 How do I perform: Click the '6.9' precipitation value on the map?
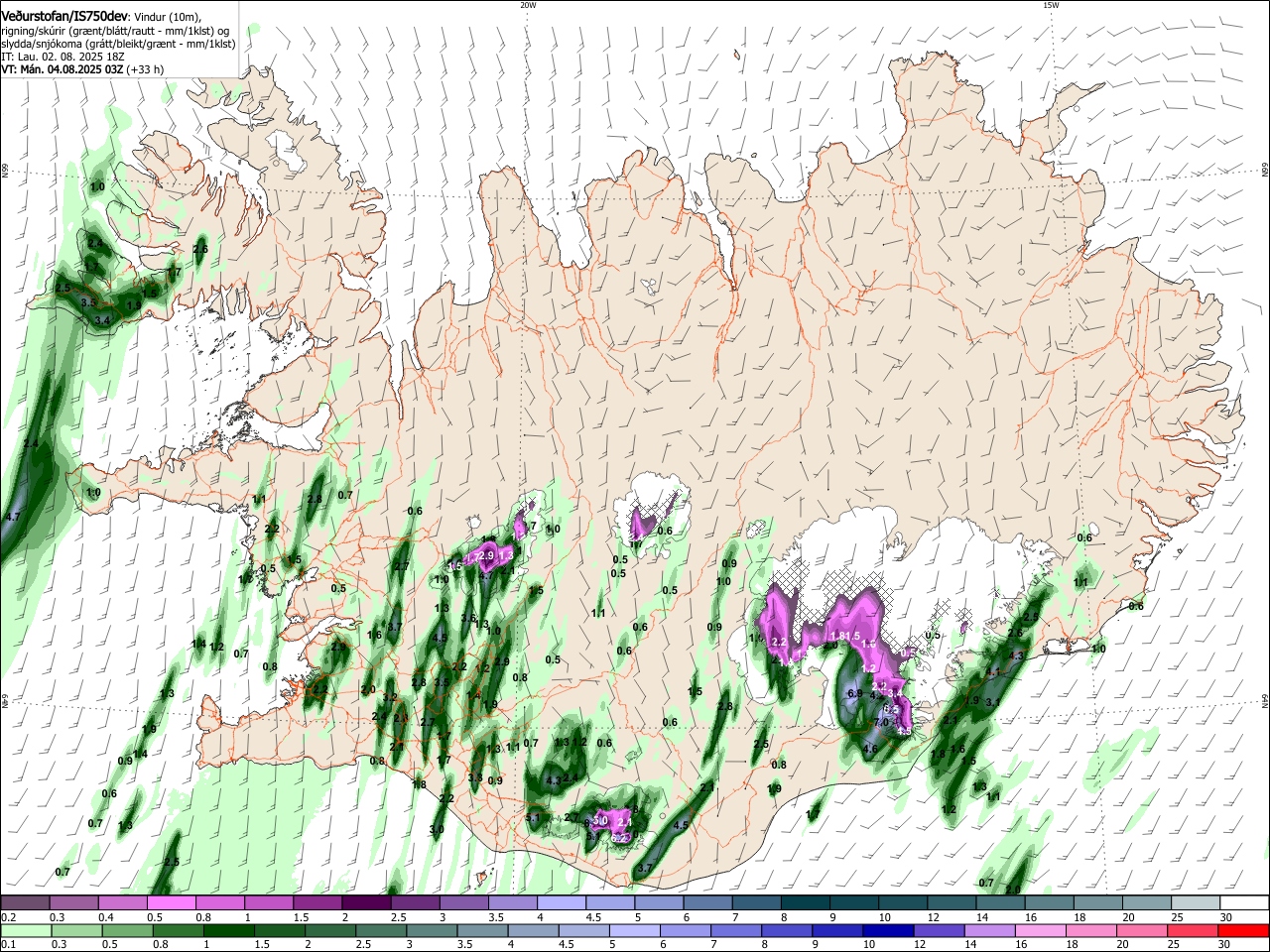(855, 693)
